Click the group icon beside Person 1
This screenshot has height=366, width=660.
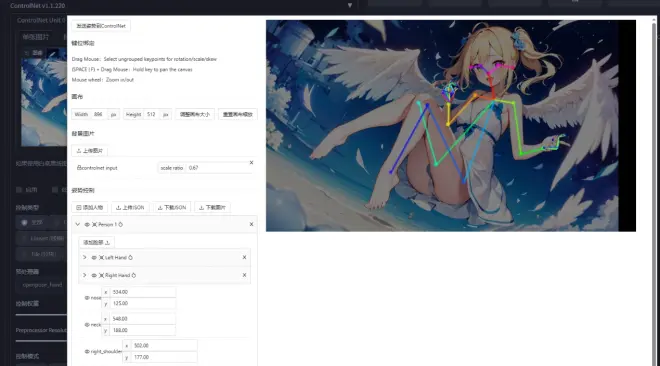(x=94, y=225)
